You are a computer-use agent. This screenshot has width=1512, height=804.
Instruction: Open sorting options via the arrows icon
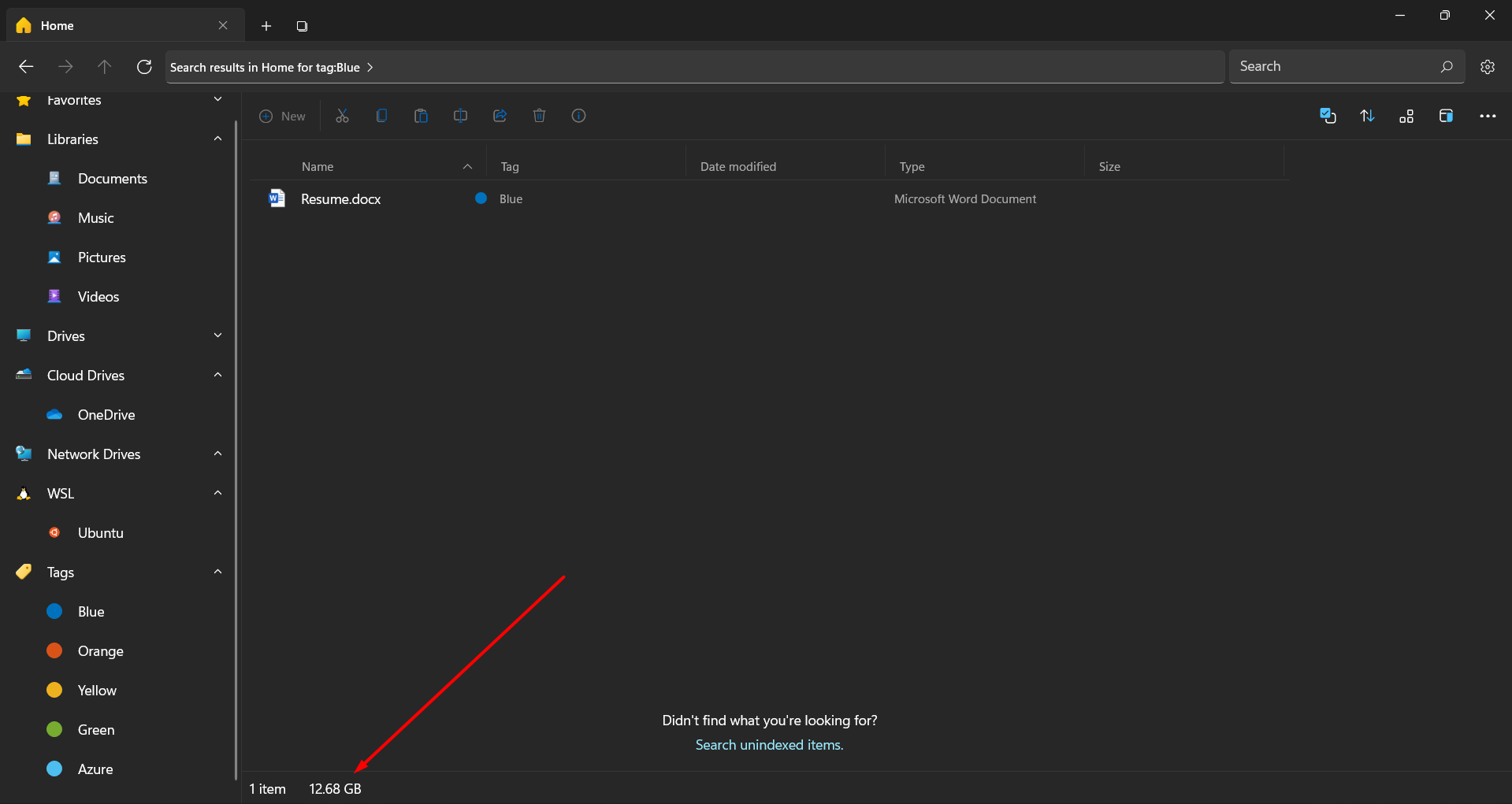tap(1367, 116)
